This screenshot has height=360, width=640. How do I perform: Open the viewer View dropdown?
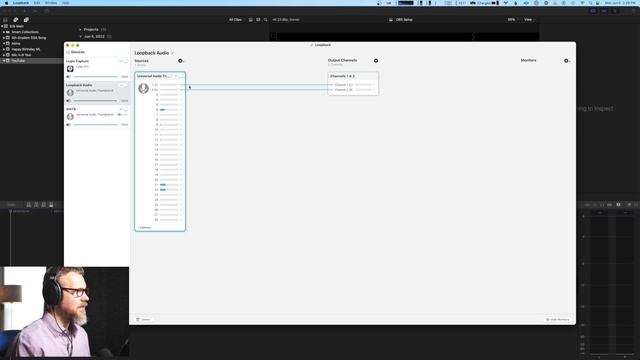[529, 20]
